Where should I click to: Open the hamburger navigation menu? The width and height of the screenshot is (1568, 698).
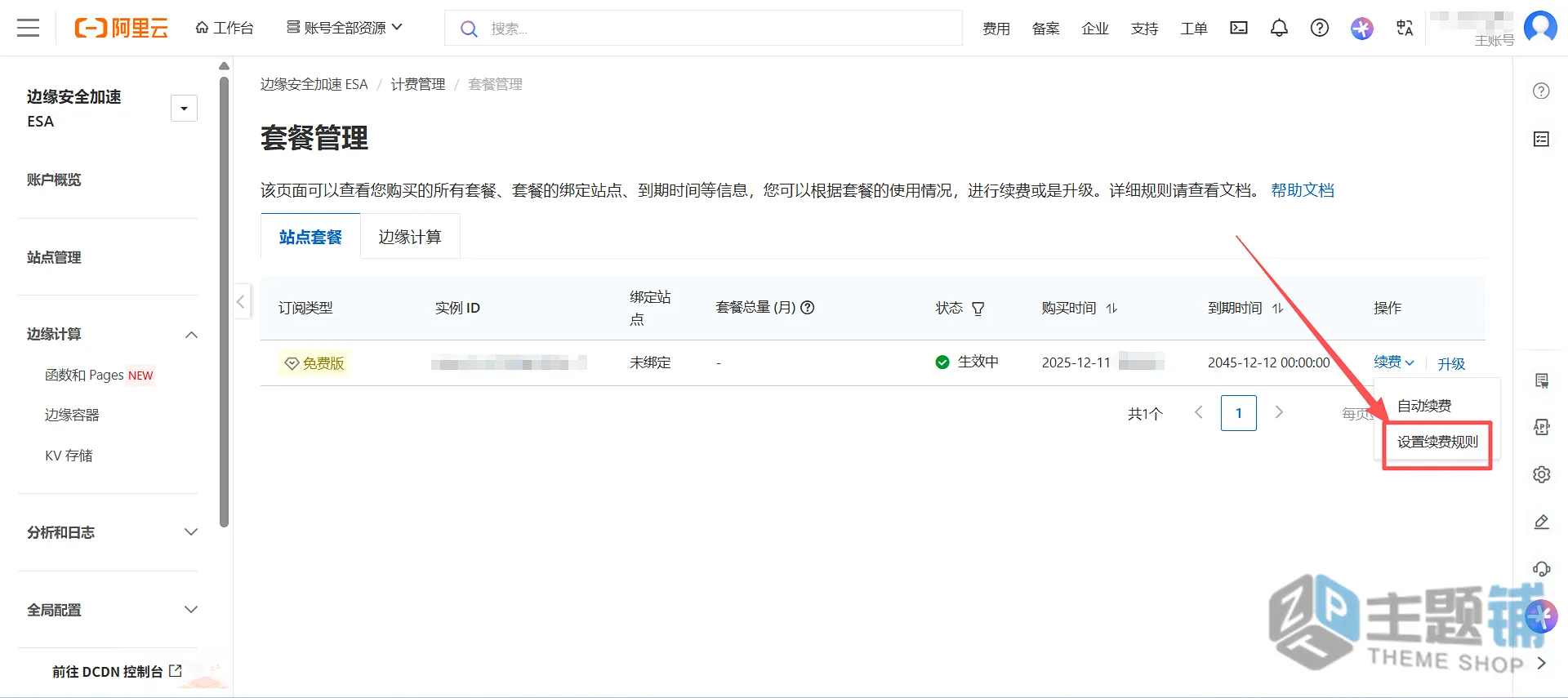click(28, 28)
